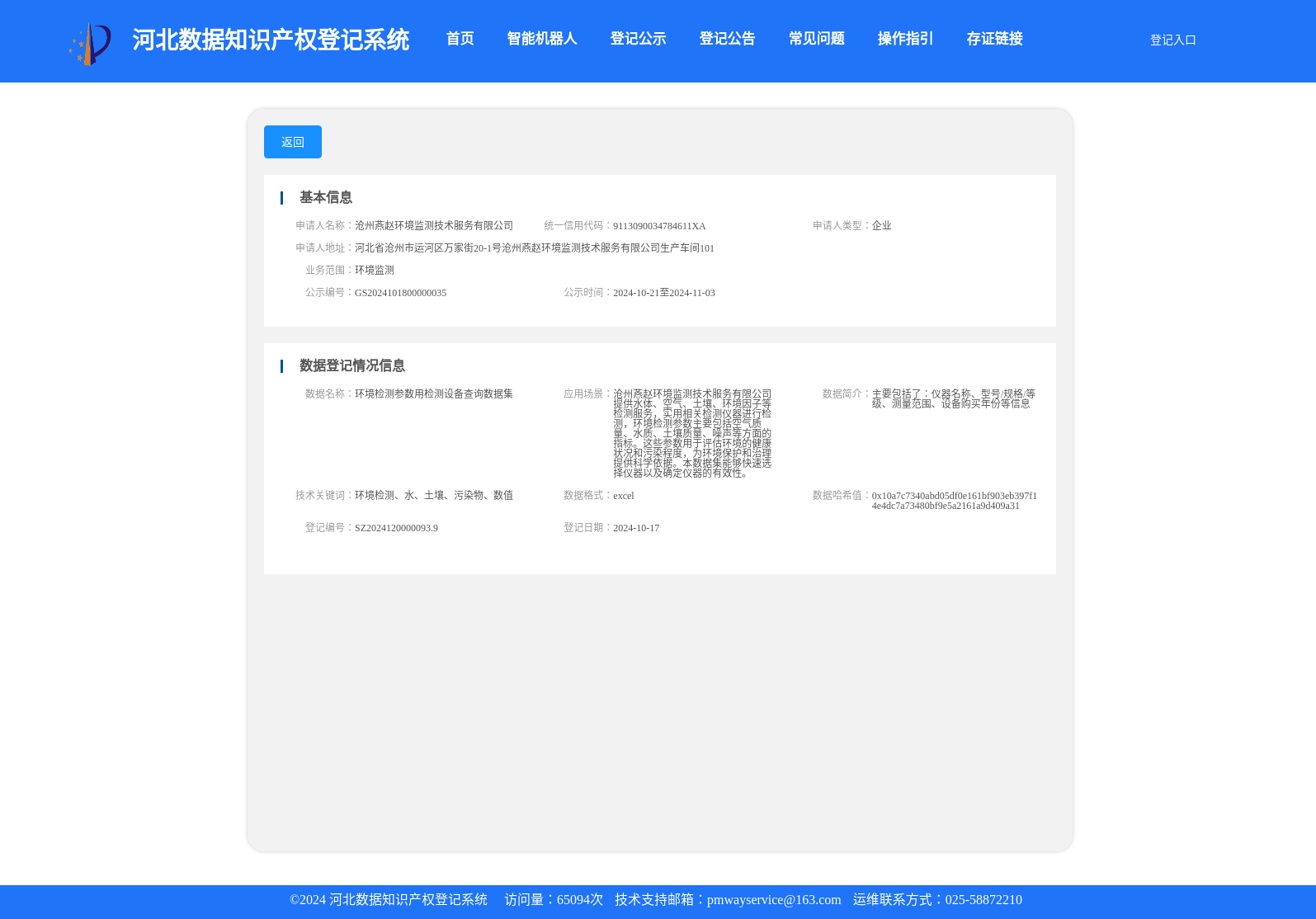The width and height of the screenshot is (1316, 919).
Task: Click the 返回 button
Action: point(293,142)
